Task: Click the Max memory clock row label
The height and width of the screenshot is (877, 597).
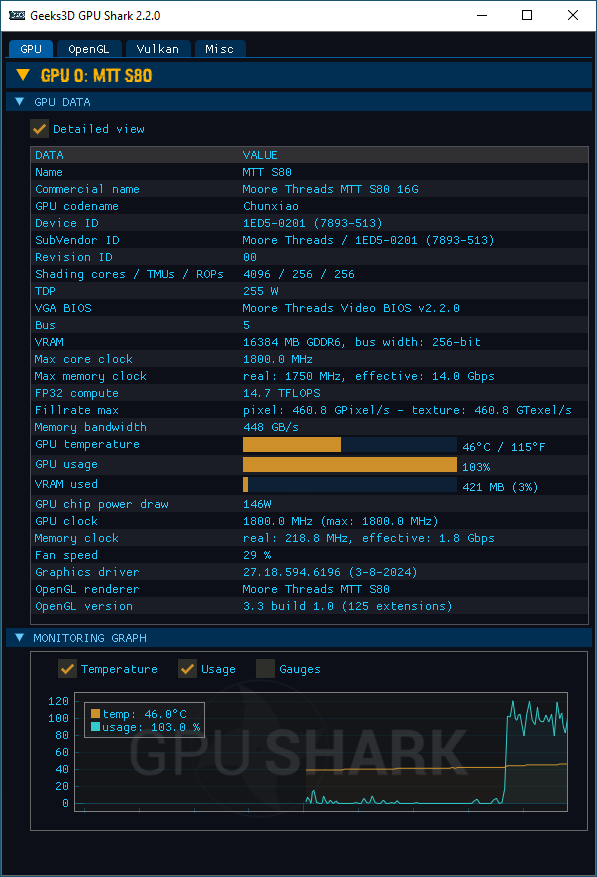Action: [x=91, y=376]
